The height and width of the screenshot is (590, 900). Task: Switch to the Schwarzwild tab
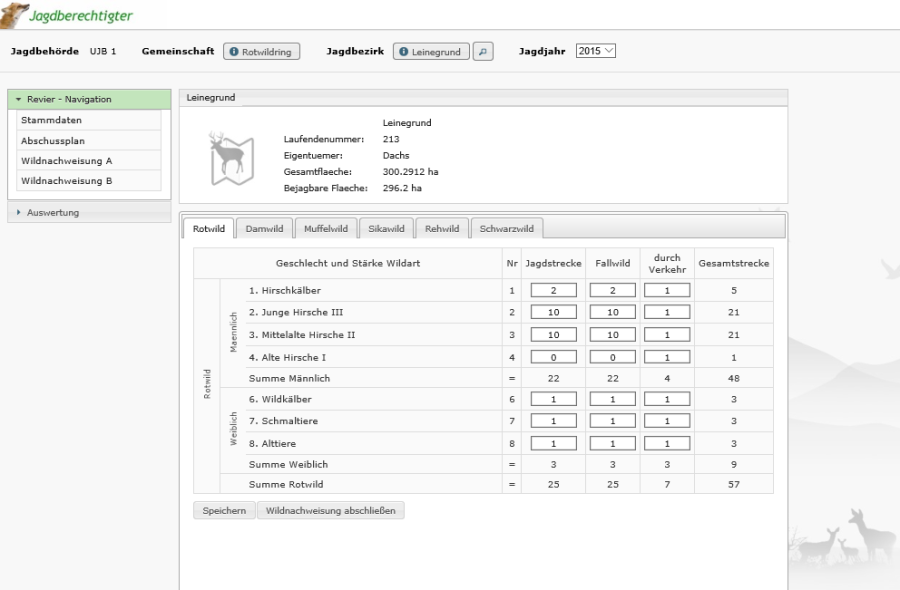tap(506, 229)
